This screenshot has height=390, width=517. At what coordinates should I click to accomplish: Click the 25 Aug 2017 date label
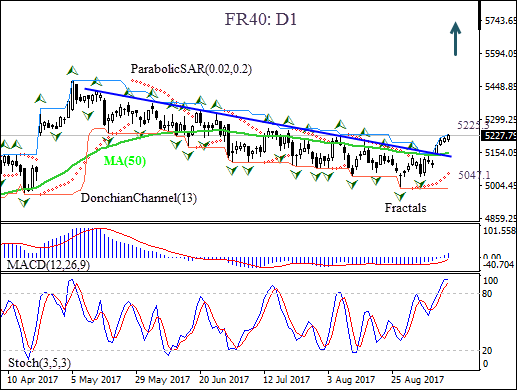click(417, 379)
